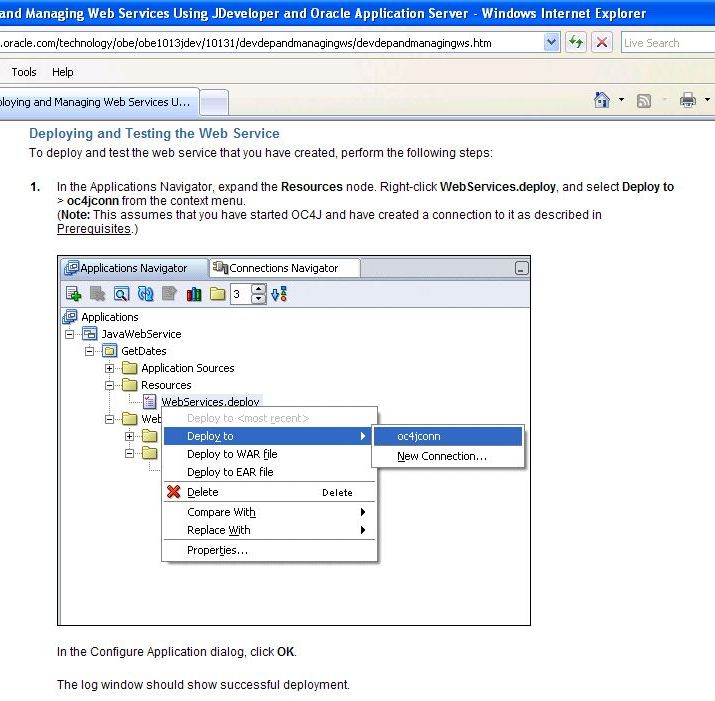Expand the Application Sources folder
Screen dimensions: 715x701
109,368
